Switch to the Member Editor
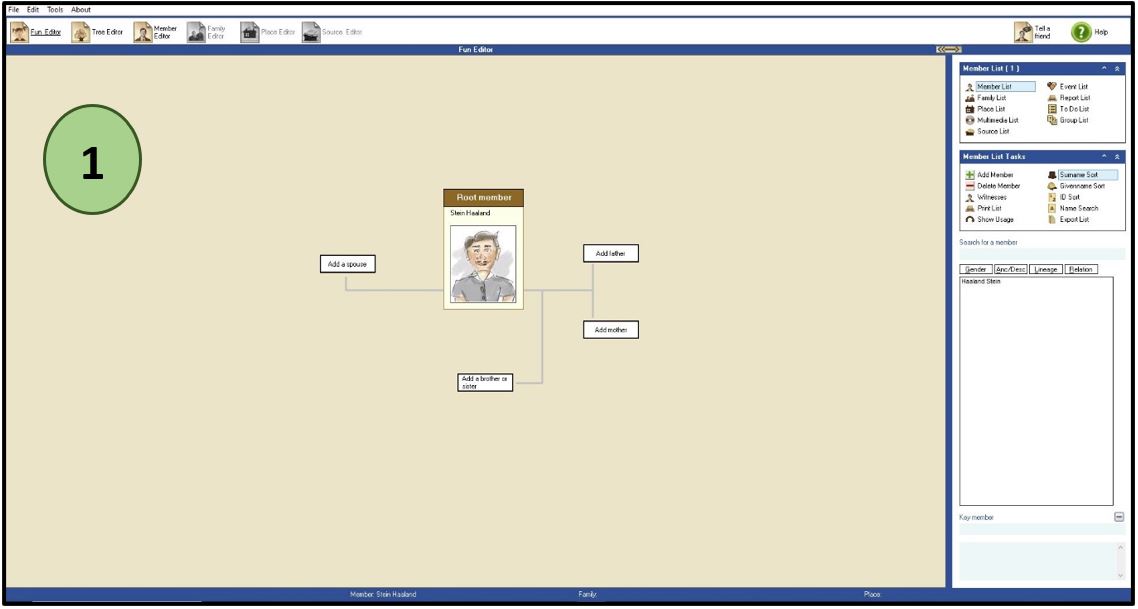Viewport: 1138px width, 609px height. coord(154,32)
